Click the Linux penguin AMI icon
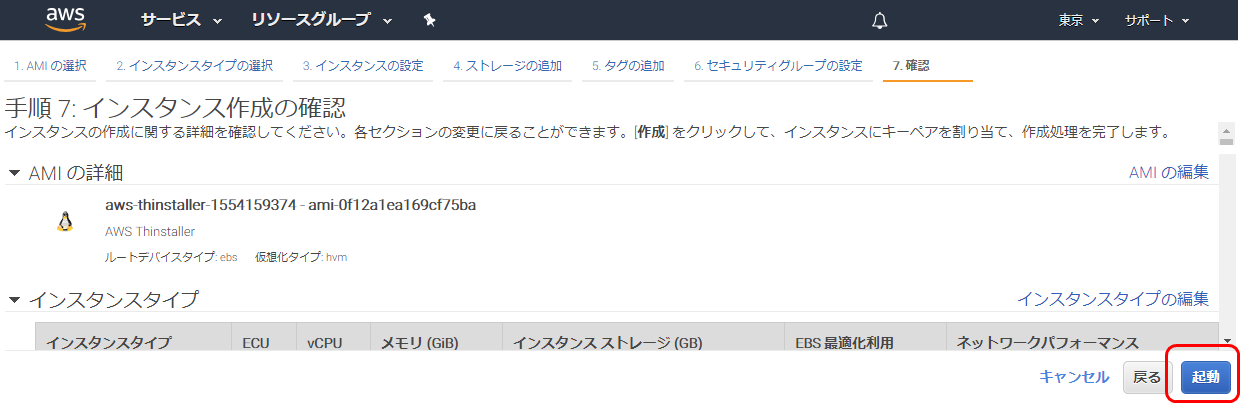This screenshot has height=403, width=1240. point(65,222)
